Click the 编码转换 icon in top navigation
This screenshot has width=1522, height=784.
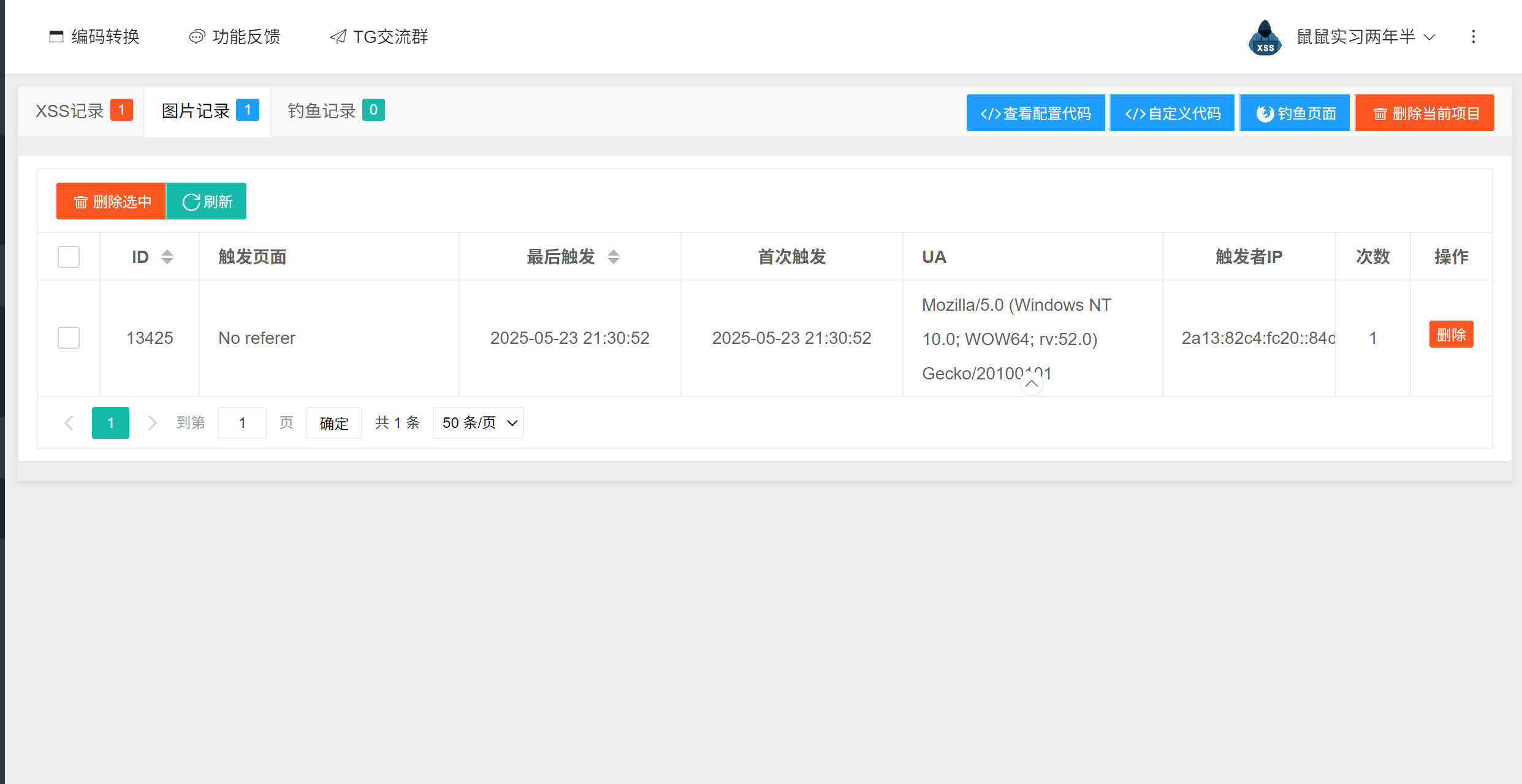click(56, 37)
